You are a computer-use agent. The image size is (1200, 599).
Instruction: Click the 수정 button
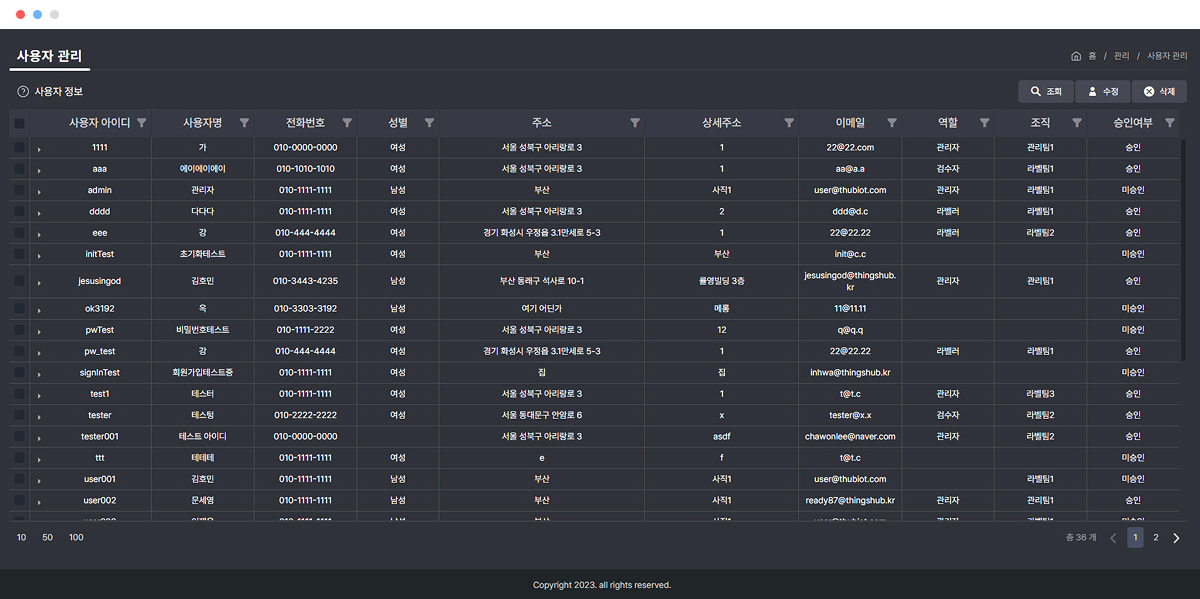[1102, 90]
